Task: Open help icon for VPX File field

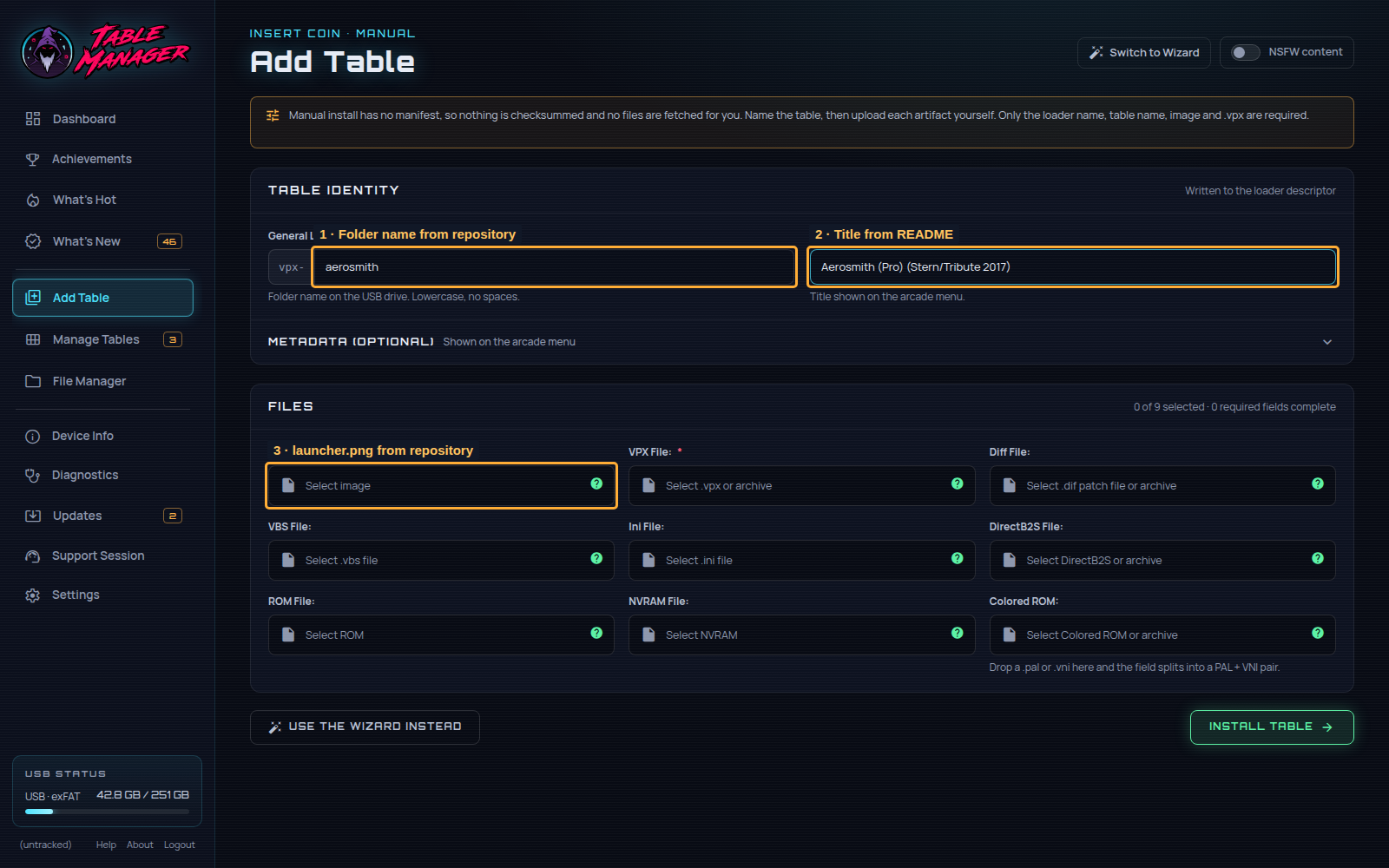Action: pyautogui.click(x=957, y=484)
